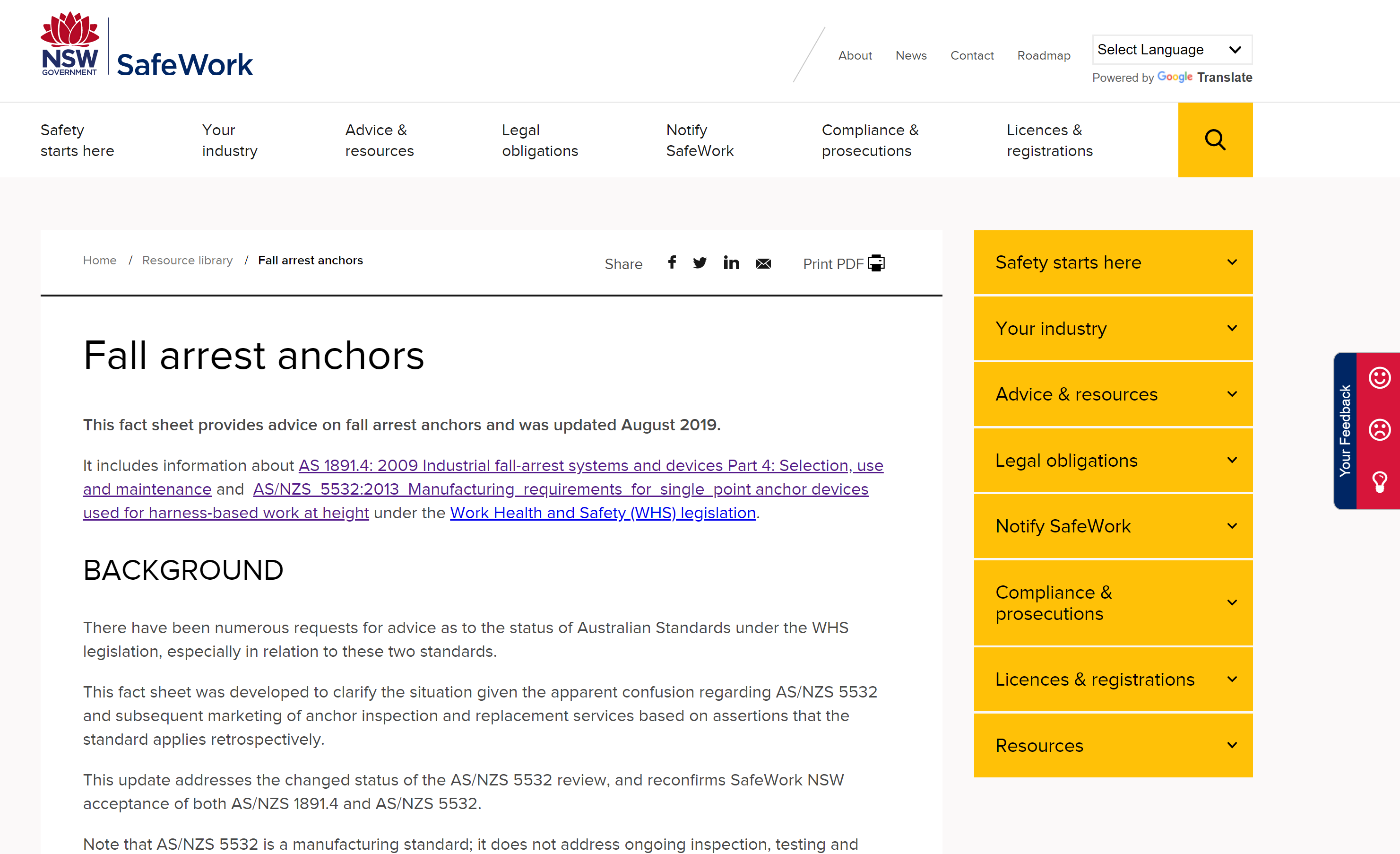Share the page on Twitter
This screenshot has width=1400, height=854.
[x=700, y=263]
